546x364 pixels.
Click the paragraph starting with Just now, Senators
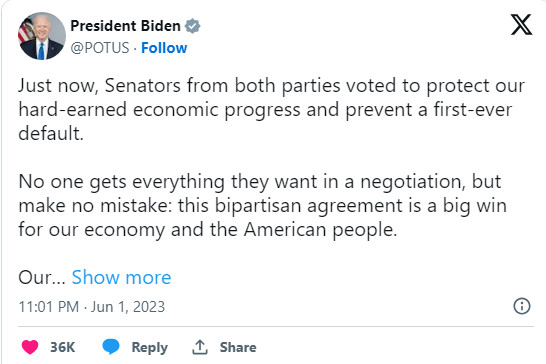pos(272,109)
